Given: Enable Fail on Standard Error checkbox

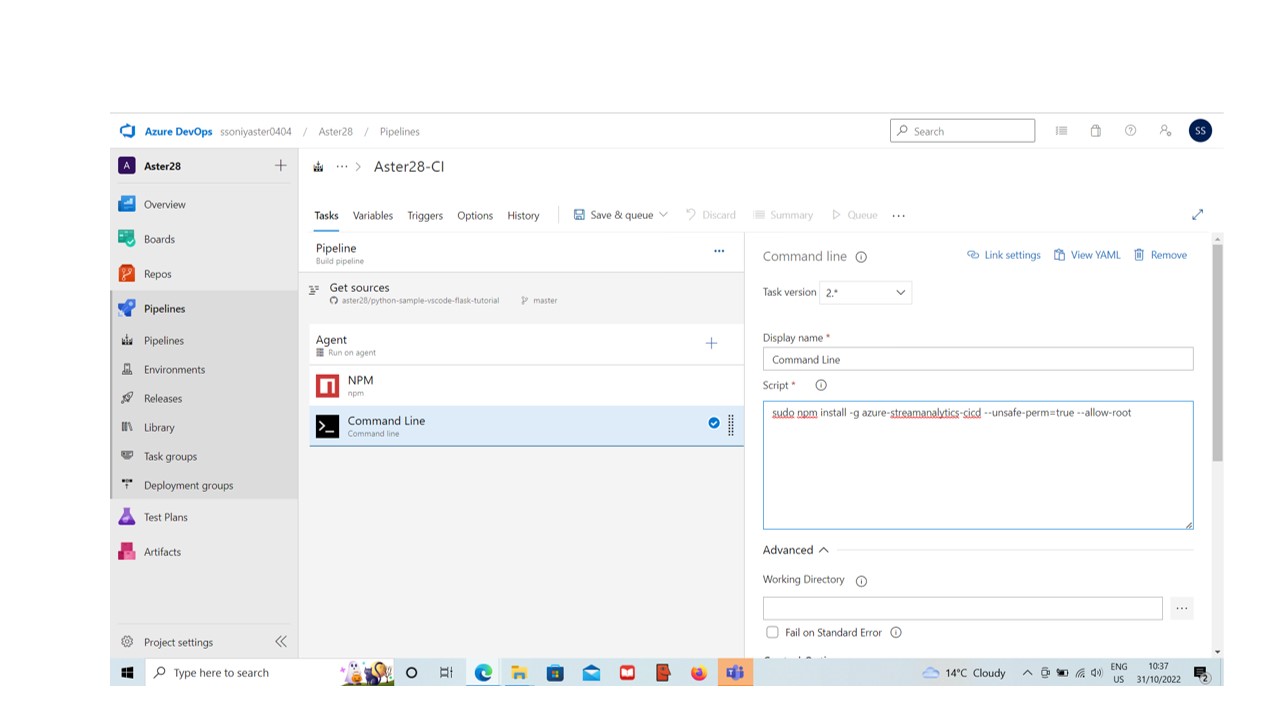Looking at the screenshot, I should pyautogui.click(x=772, y=632).
